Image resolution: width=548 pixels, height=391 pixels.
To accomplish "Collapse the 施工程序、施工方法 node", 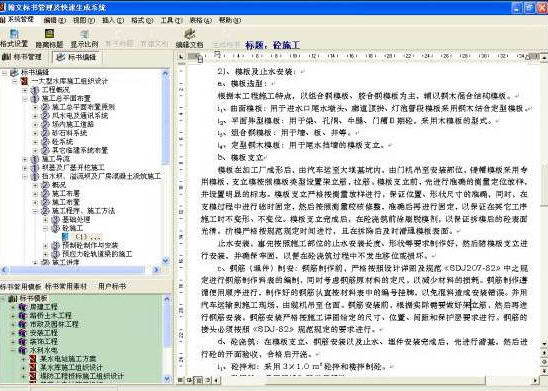I will point(35,211).
